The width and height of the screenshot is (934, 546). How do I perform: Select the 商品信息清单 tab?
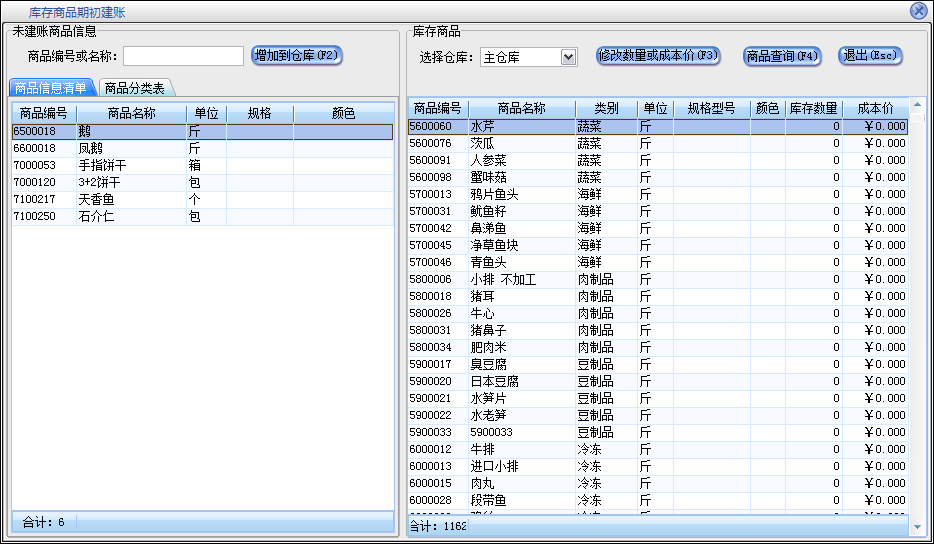(51, 88)
